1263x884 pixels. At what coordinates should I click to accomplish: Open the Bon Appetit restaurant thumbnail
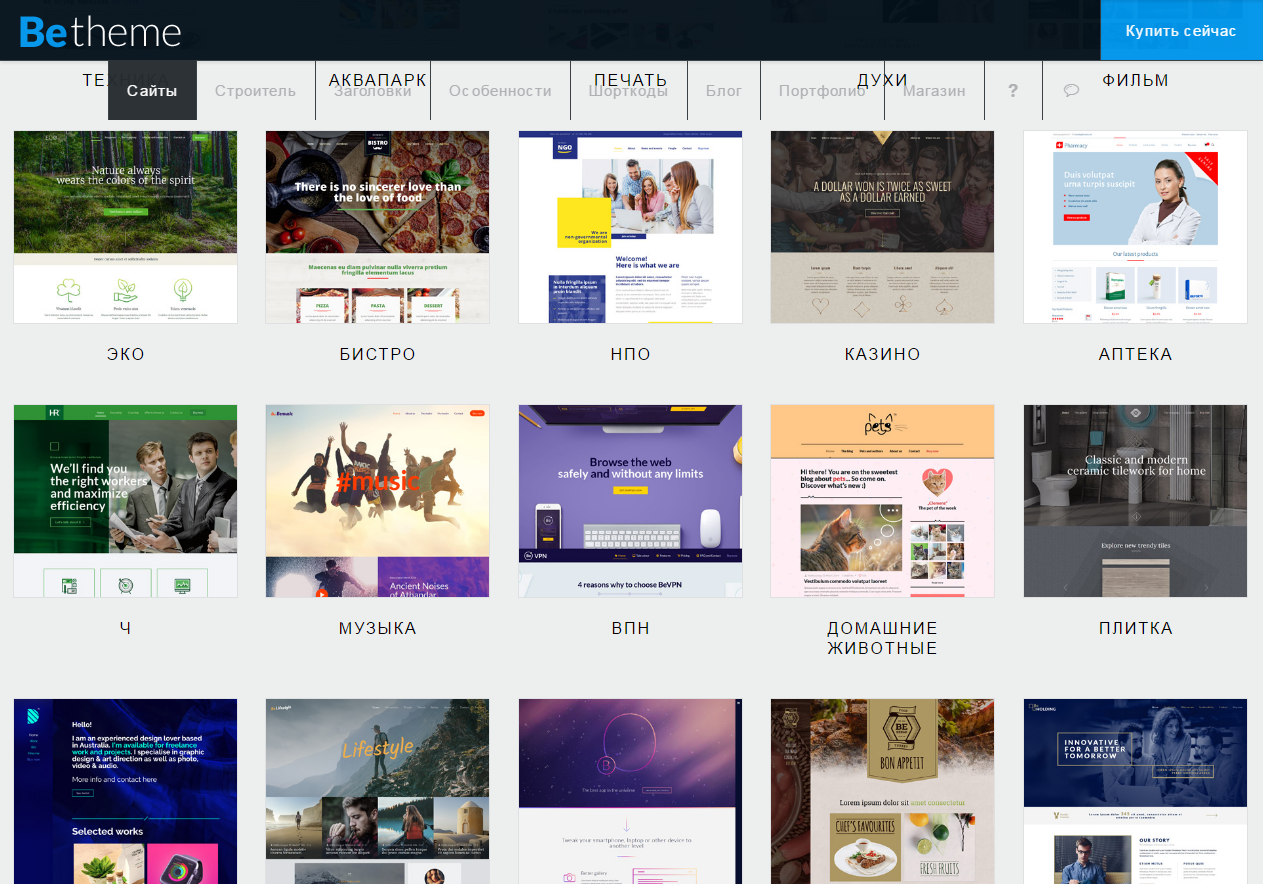(x=883, y=791)
